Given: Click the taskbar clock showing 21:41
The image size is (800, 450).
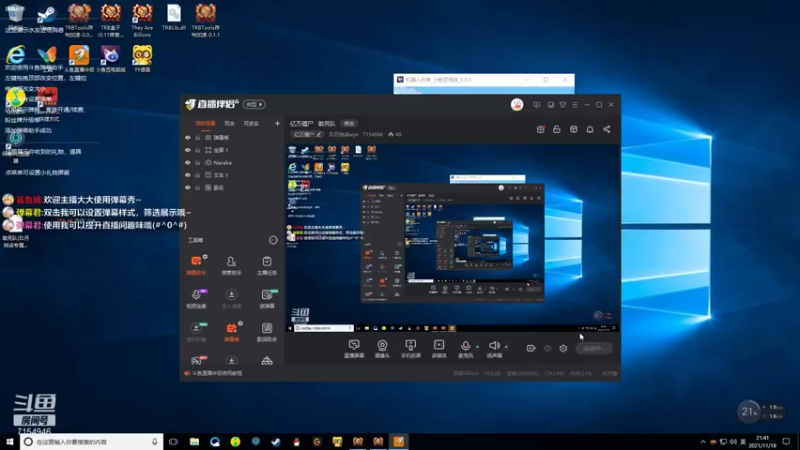Looking at the screenshot, I should [762, 441].
